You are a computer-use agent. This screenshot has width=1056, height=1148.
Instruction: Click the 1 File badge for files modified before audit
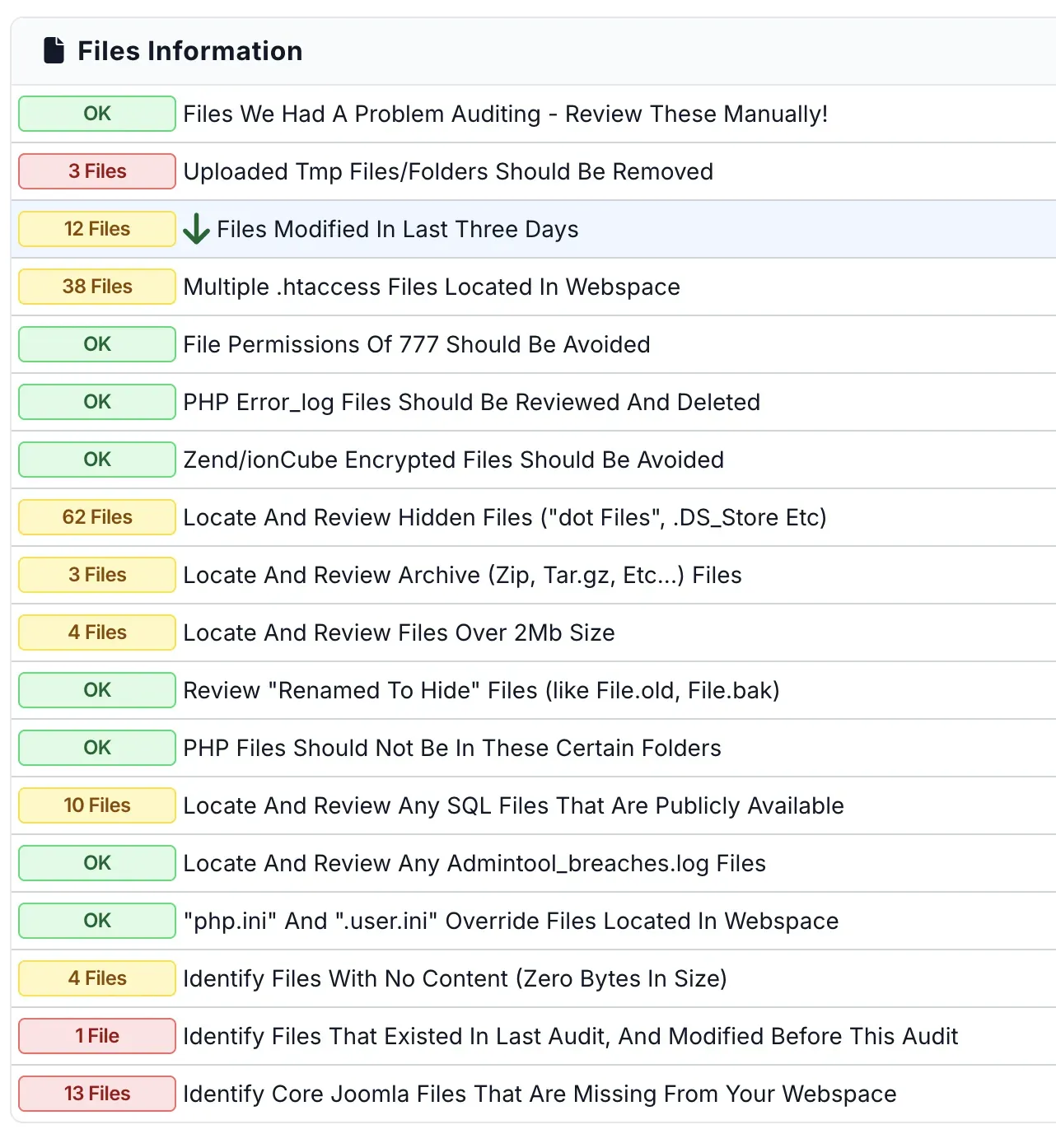[x=96, y=1036]
